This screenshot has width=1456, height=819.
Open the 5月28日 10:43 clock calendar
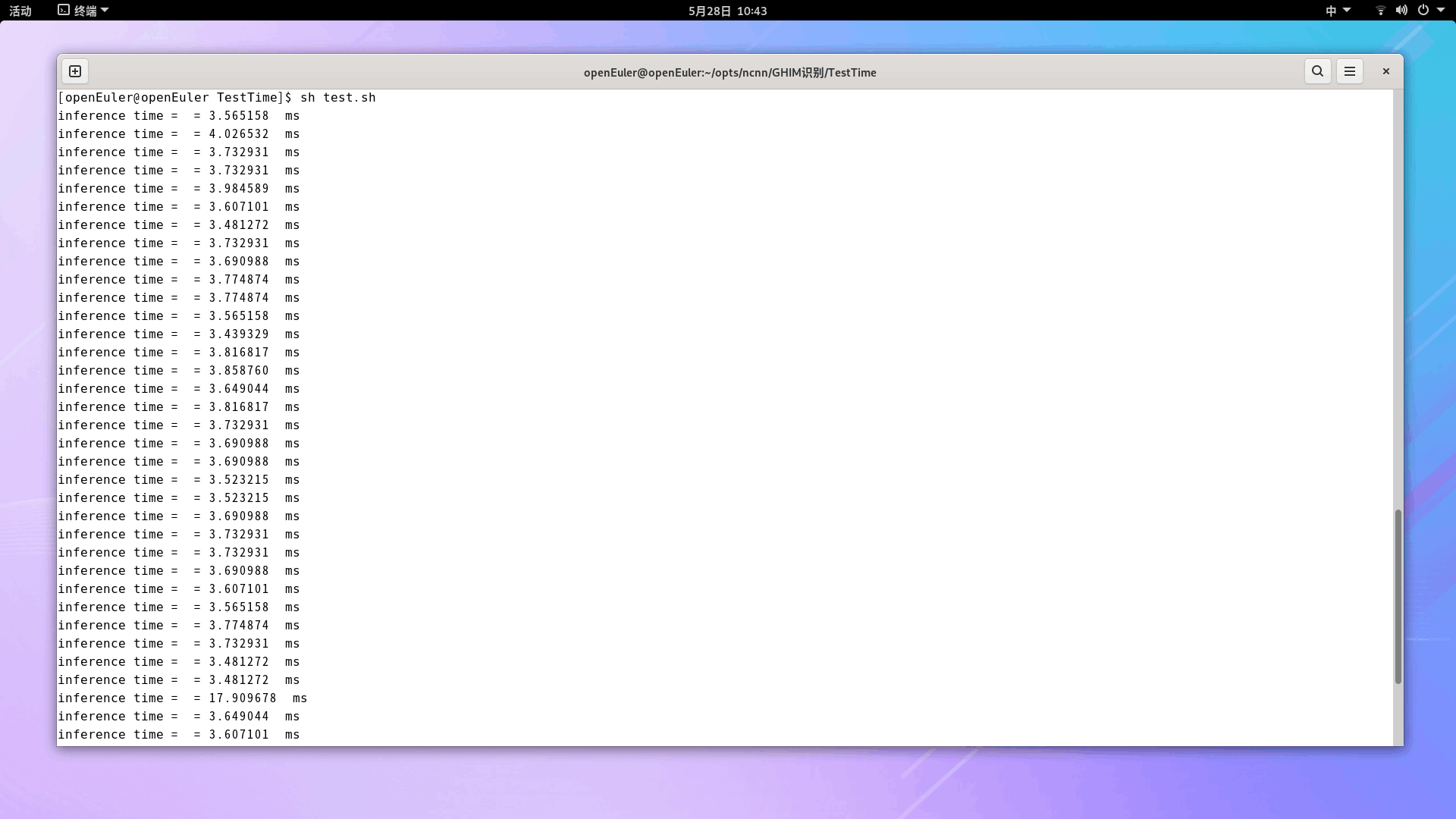coord(727,11)
